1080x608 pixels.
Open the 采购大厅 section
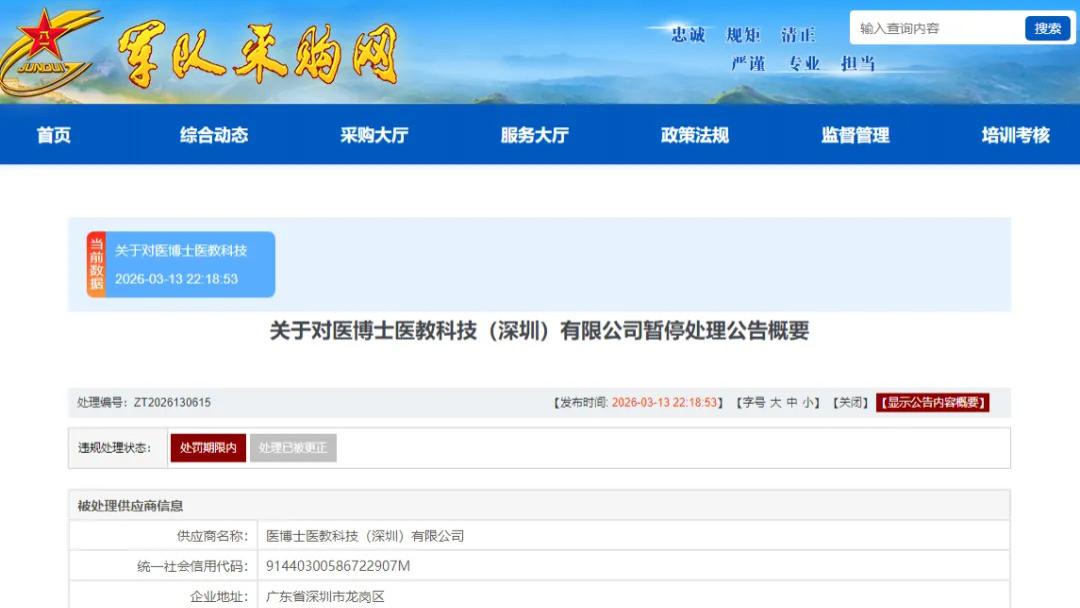click(375, 135)
